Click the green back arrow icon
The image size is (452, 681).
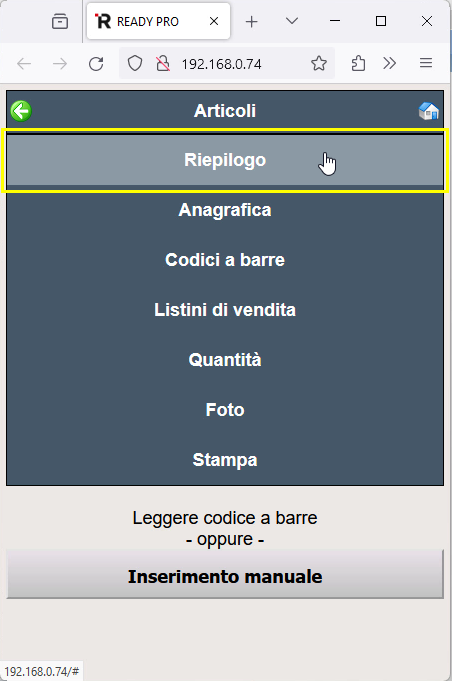click(x=21, y=111)
